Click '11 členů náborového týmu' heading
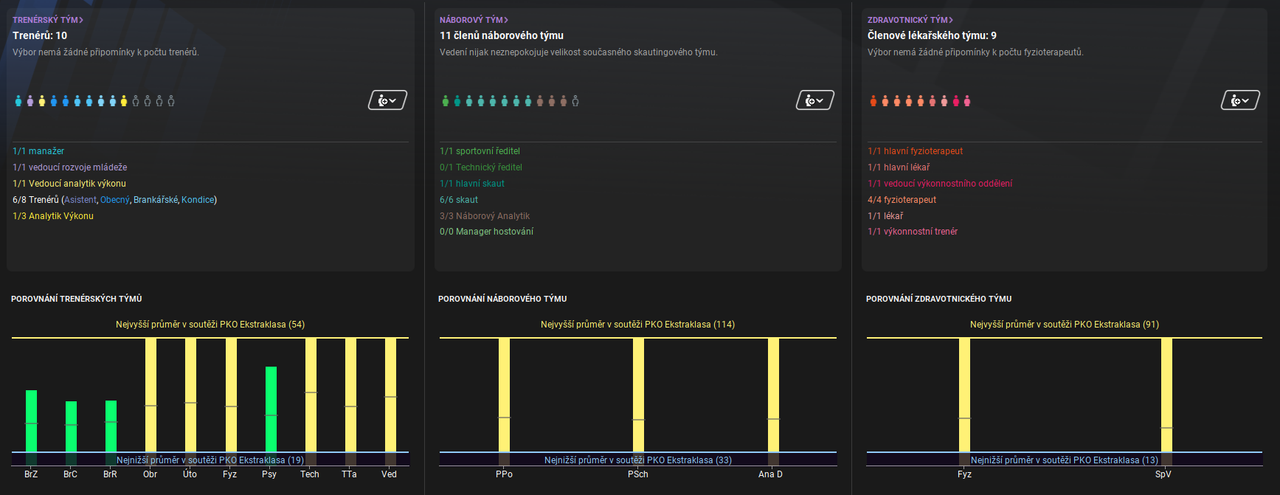Image resolution: width=1280 pixels, height=495 pixels. 502,36
